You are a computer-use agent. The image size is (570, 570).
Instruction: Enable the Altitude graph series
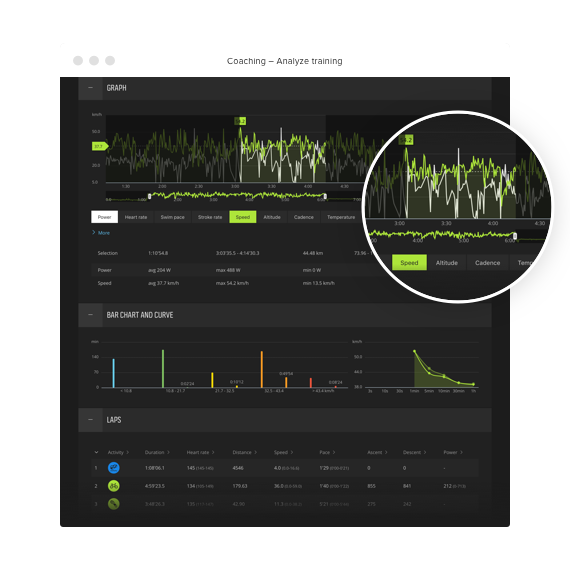[x=272, y=217]
